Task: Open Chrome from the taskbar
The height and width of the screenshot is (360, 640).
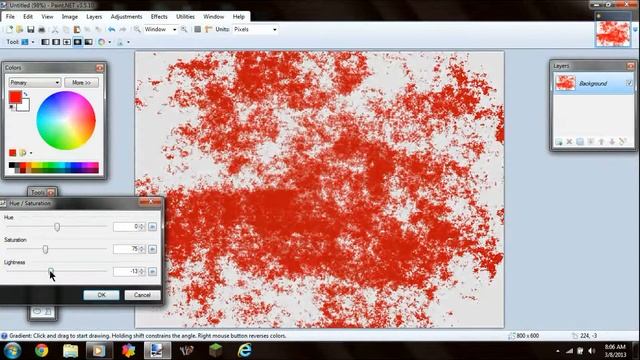Action: pos(41,350)
